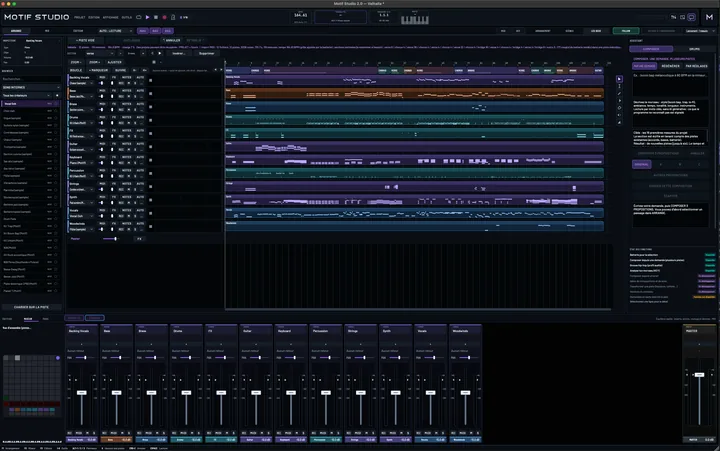Screen dimensions: 720x451
Task: Toggle MIDI on the Backing Vocals track header
Action: tap(102, 78)
